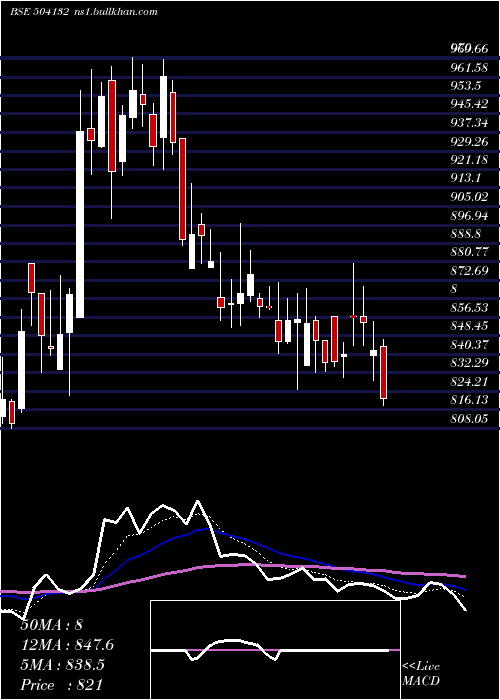Select the 905.02 price label
Viewport: 500px width, 700px height.
point(469,196)
